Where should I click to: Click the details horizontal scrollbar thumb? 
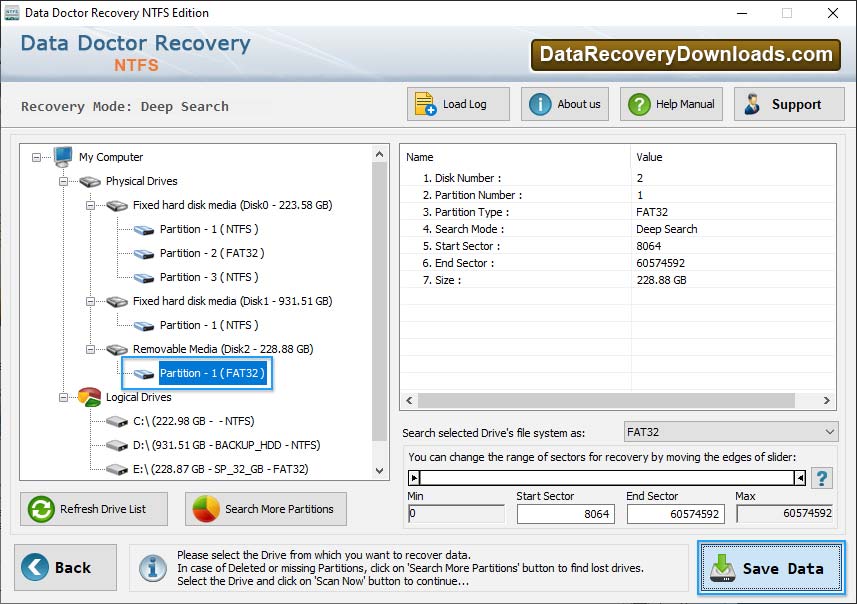606,401
